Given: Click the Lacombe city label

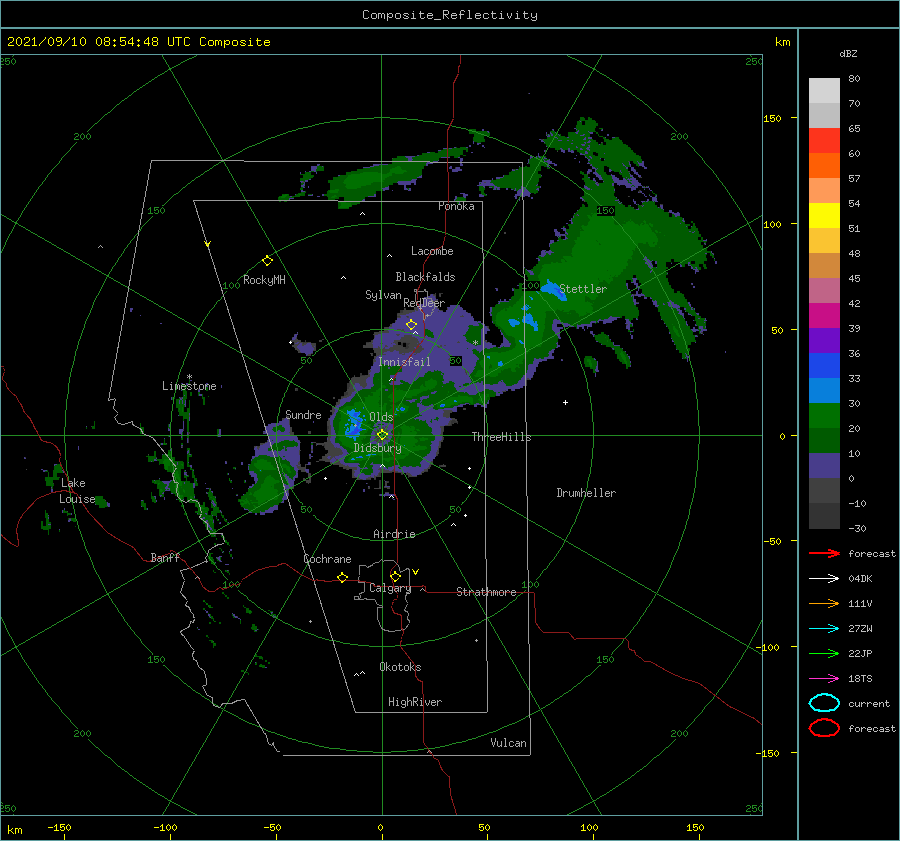Looking at the screenshot, I should tap(432, 251).
